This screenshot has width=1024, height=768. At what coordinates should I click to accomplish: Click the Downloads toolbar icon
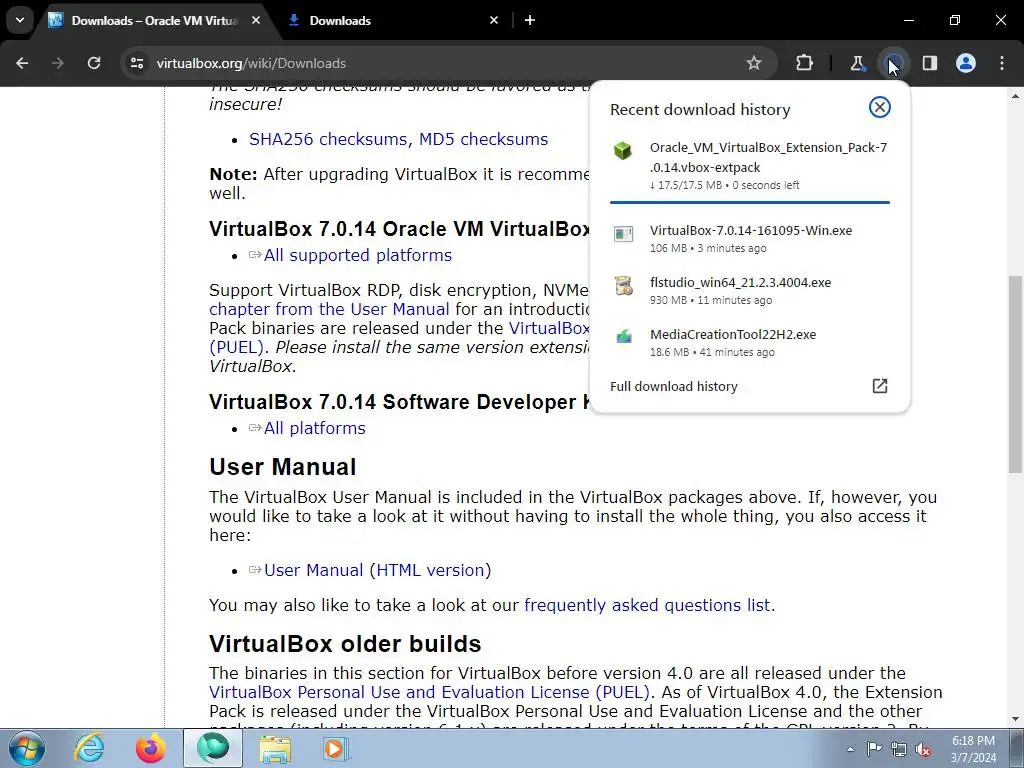(893, 63)
